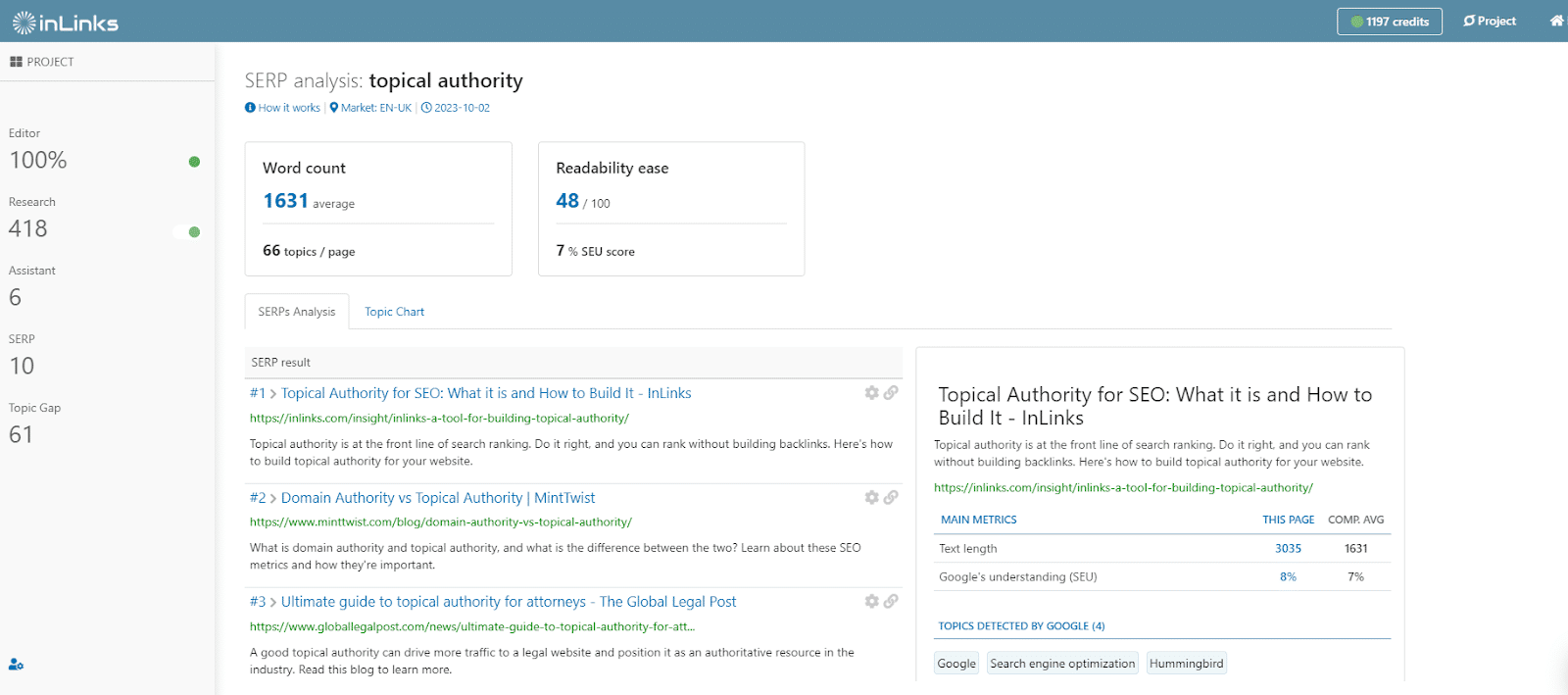Click the Search engine optimization topic tag
This screenshot has width=1568, height=695.
click(x=1062, y=664)
